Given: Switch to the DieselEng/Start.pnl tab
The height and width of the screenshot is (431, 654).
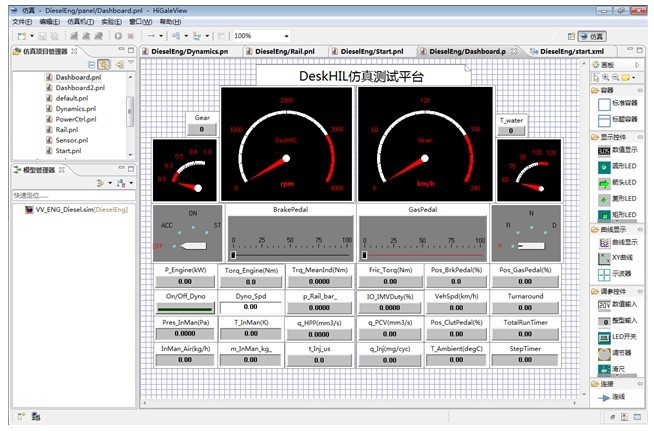Looking at the screenshot, I should 367,51.
